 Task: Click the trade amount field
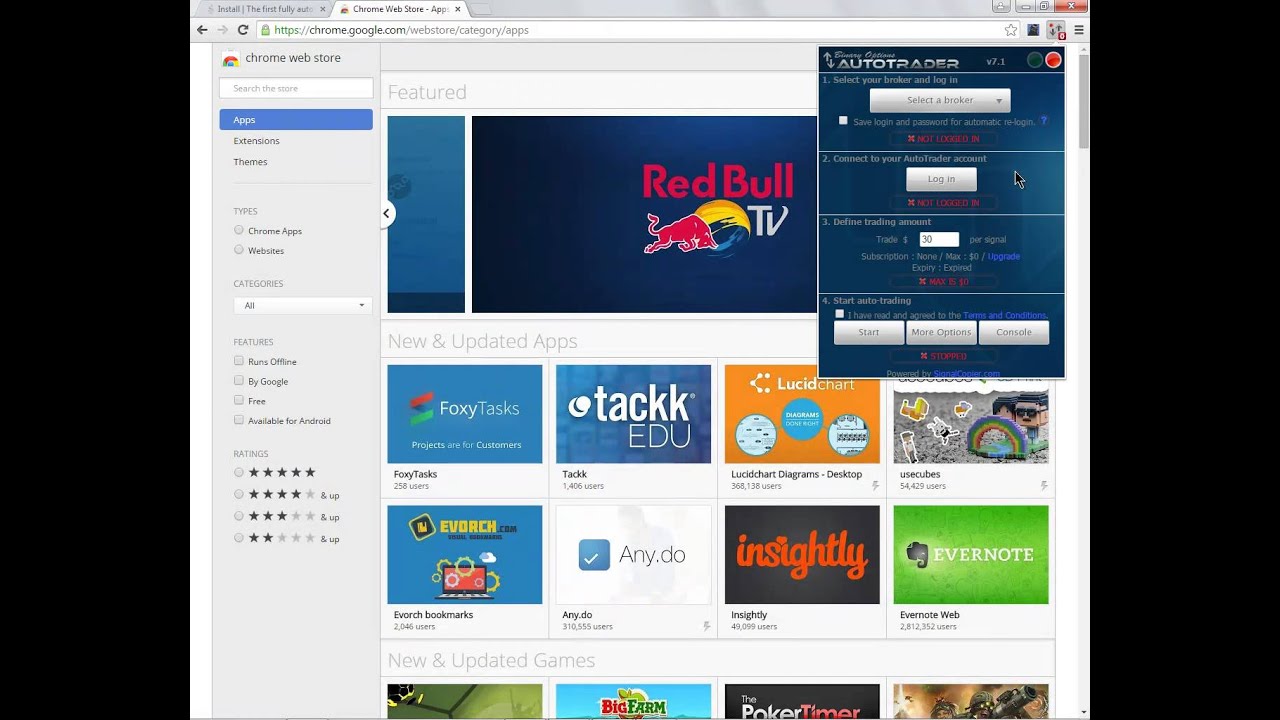click(x=939, y=239)
